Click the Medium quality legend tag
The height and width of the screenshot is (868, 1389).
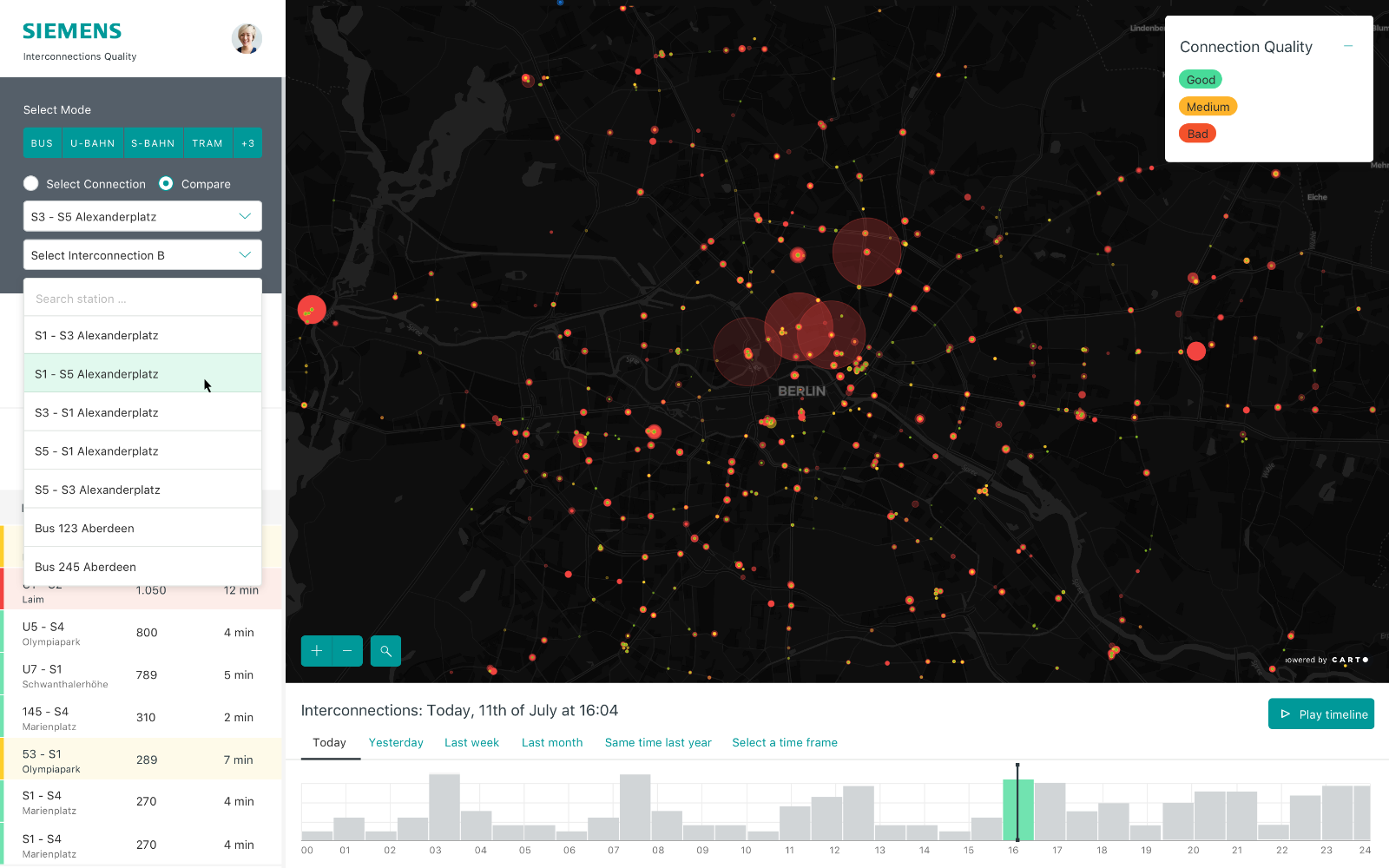pos(1208,107)
